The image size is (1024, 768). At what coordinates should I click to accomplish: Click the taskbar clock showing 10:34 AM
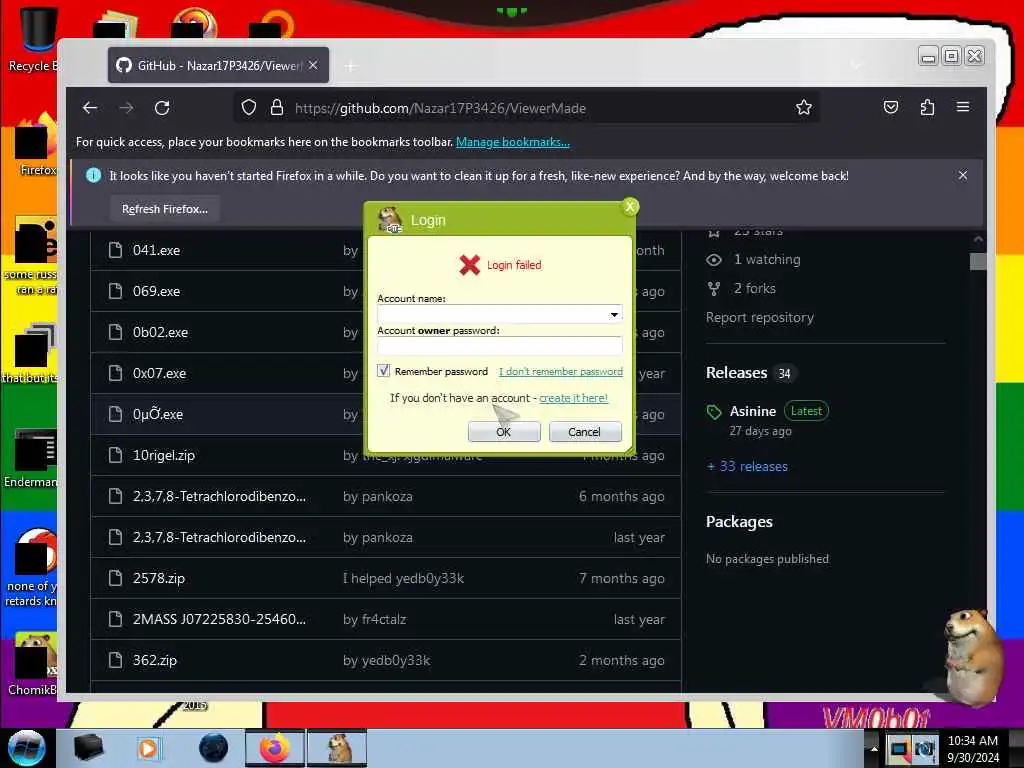pyautogui.click(x=973, y=748)
